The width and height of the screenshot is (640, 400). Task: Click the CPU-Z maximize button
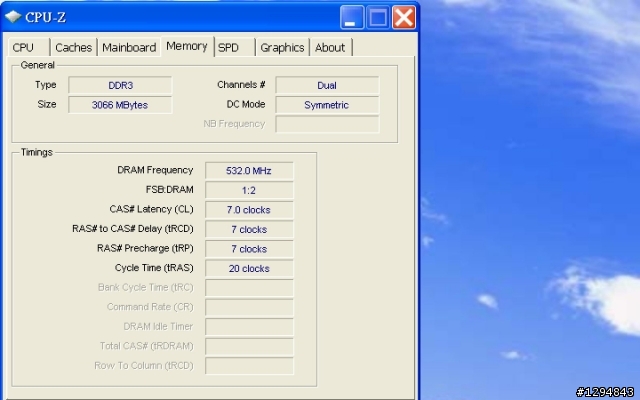click(378, 17)
